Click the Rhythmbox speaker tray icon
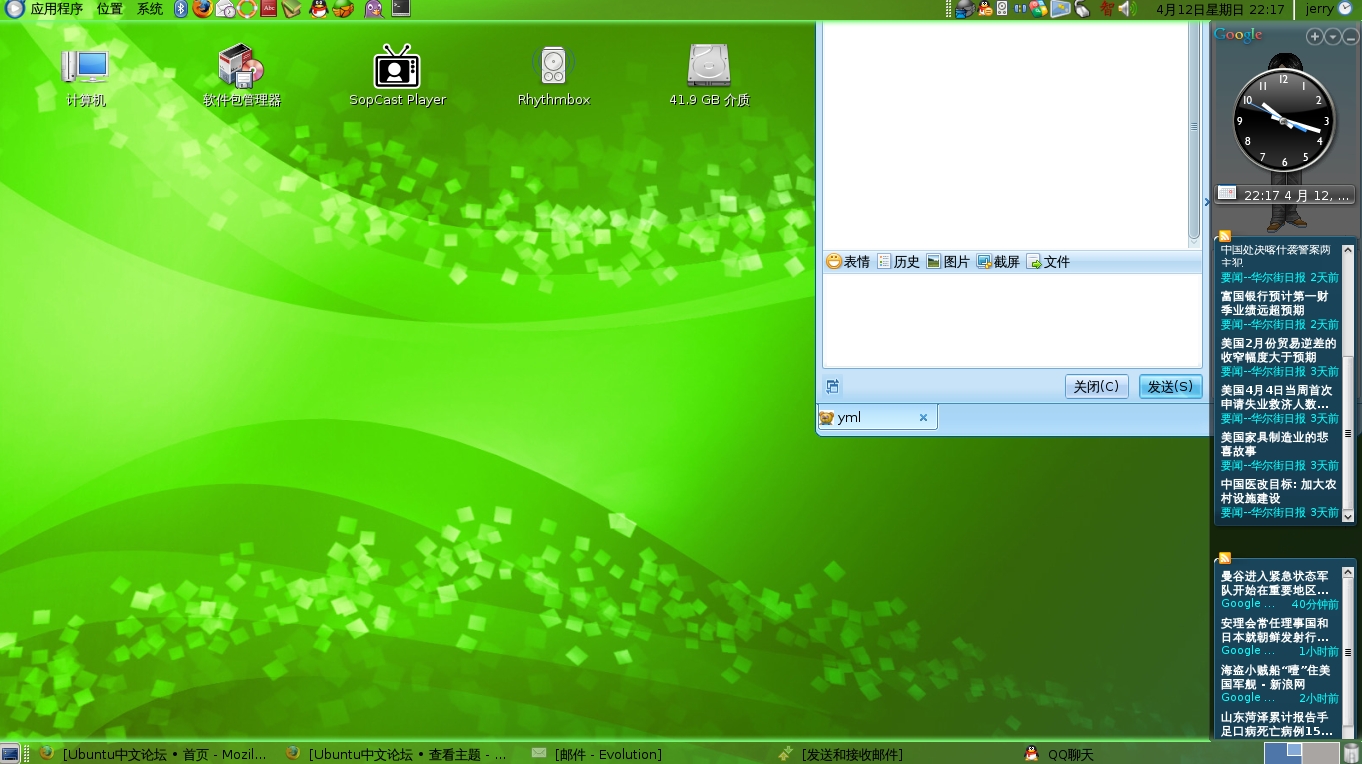This screenshot has width=1362, height=764. click(1002, 9)
